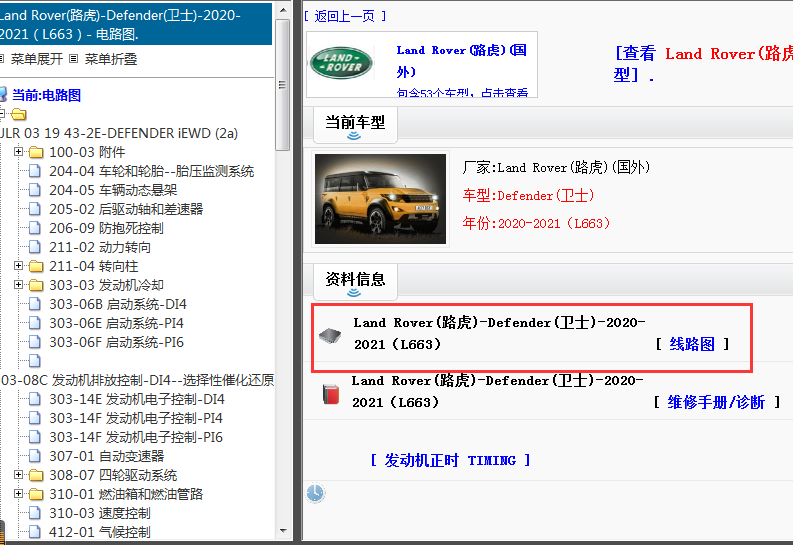Click document icon of 204-04 车轮和轮胎
The width and height of the screenshot is (793, 545).
coord(35,171)
